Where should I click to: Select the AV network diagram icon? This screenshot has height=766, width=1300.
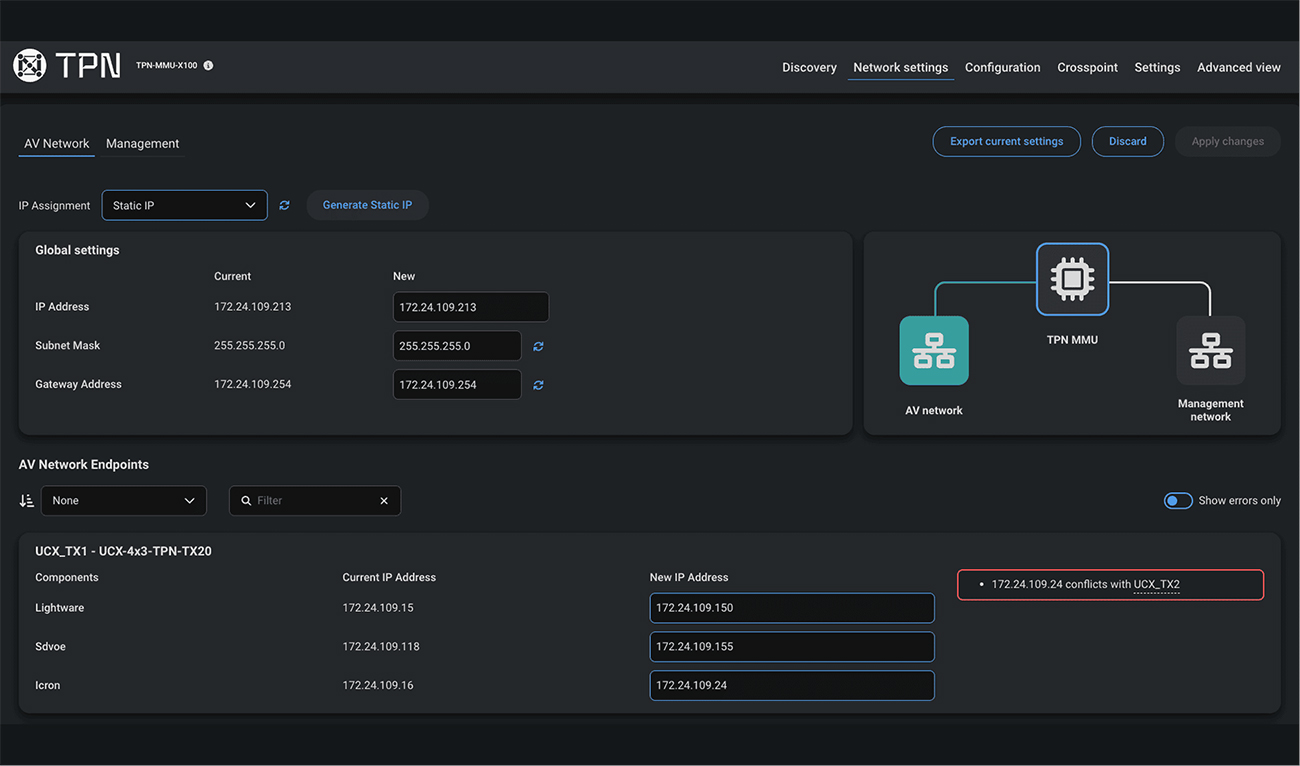934,351
